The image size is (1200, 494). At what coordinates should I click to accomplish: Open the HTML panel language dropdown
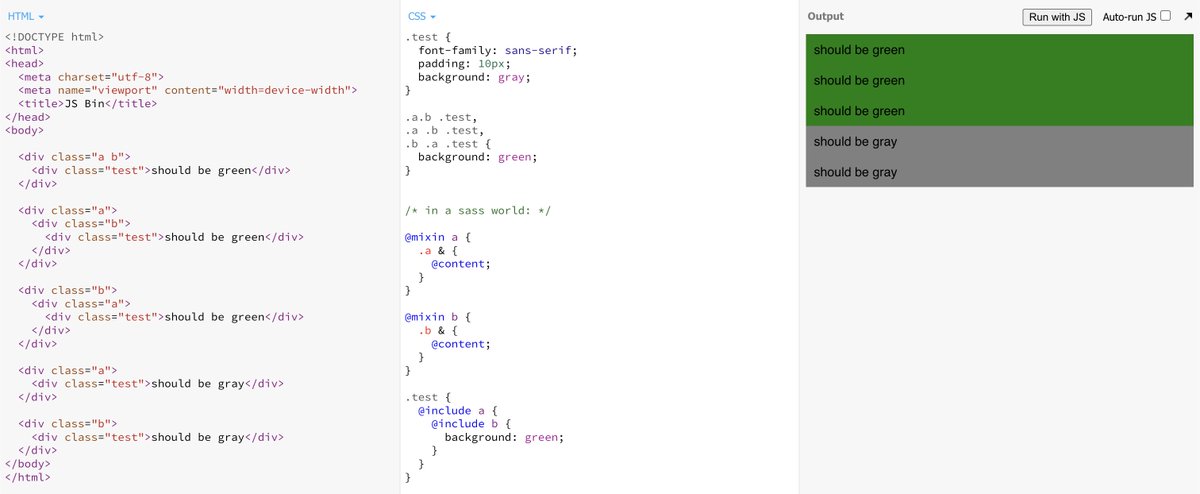[25, 17]
